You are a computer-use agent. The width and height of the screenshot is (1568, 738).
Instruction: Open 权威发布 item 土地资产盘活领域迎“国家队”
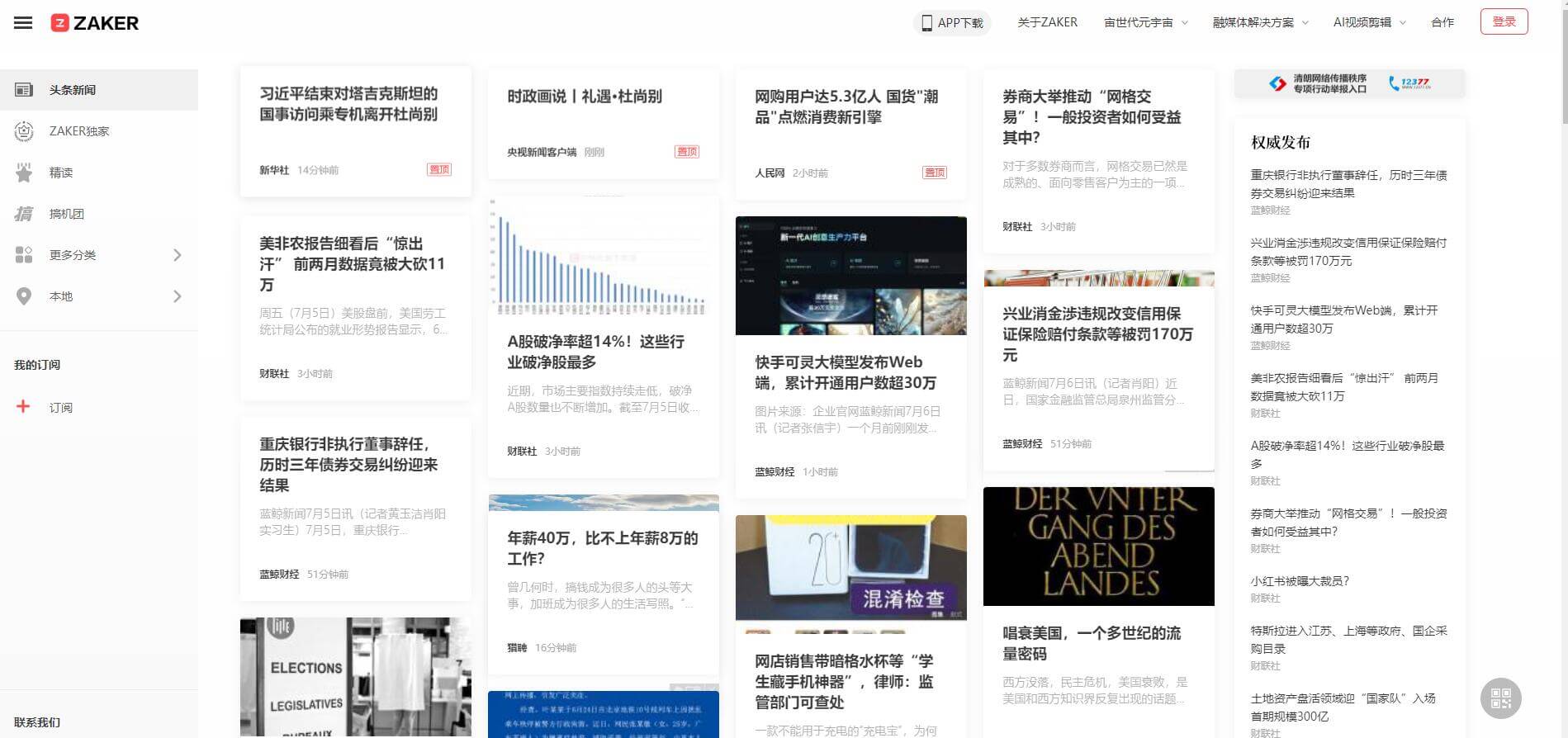(x=1343, y=707)
